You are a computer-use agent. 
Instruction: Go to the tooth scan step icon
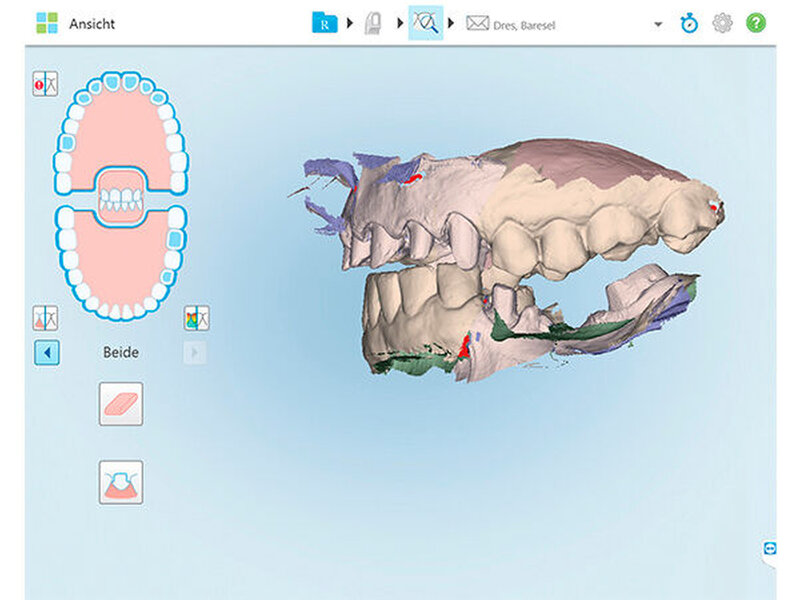(373, 23)
